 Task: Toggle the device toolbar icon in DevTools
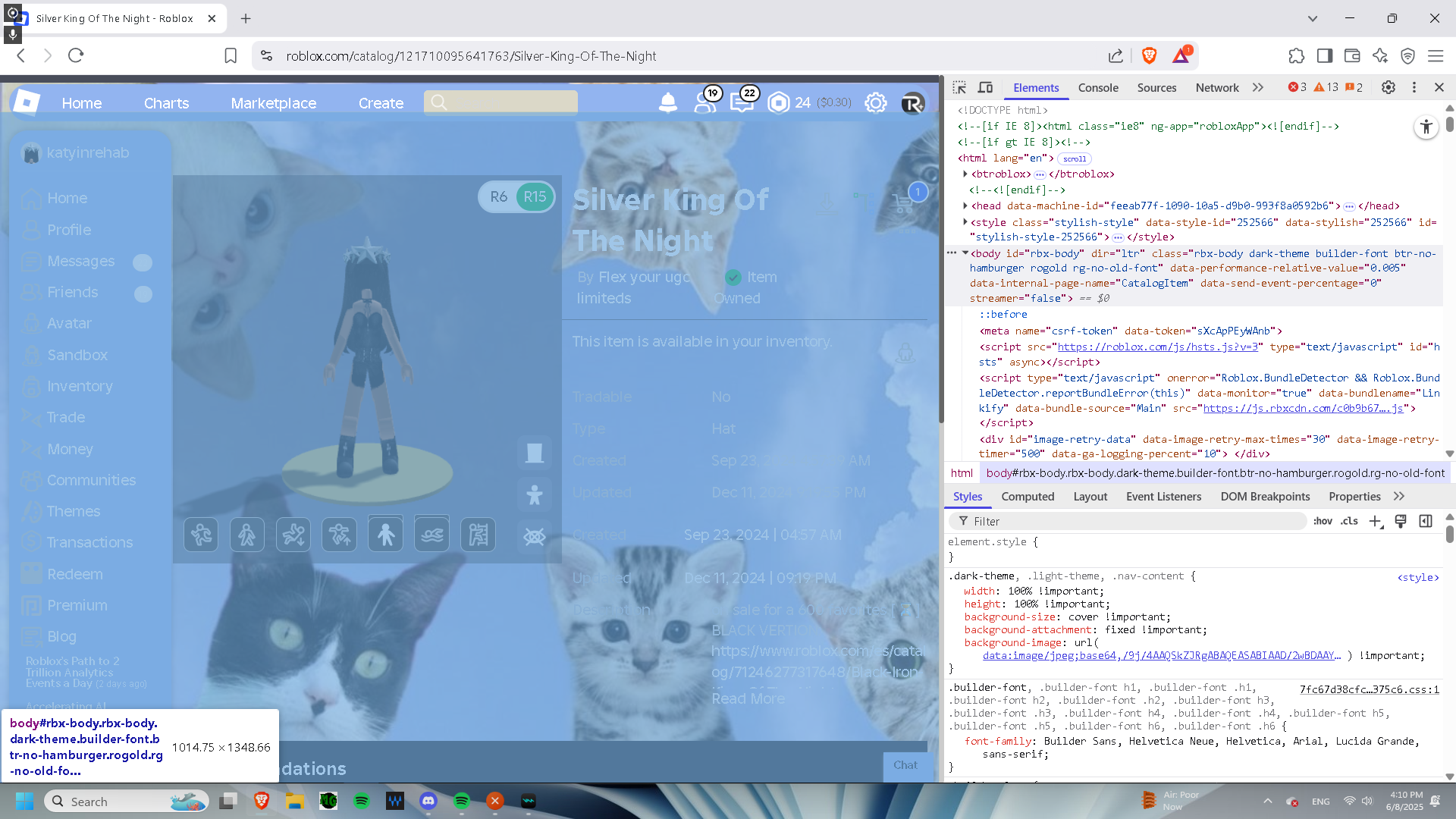(x=985, y=87)
